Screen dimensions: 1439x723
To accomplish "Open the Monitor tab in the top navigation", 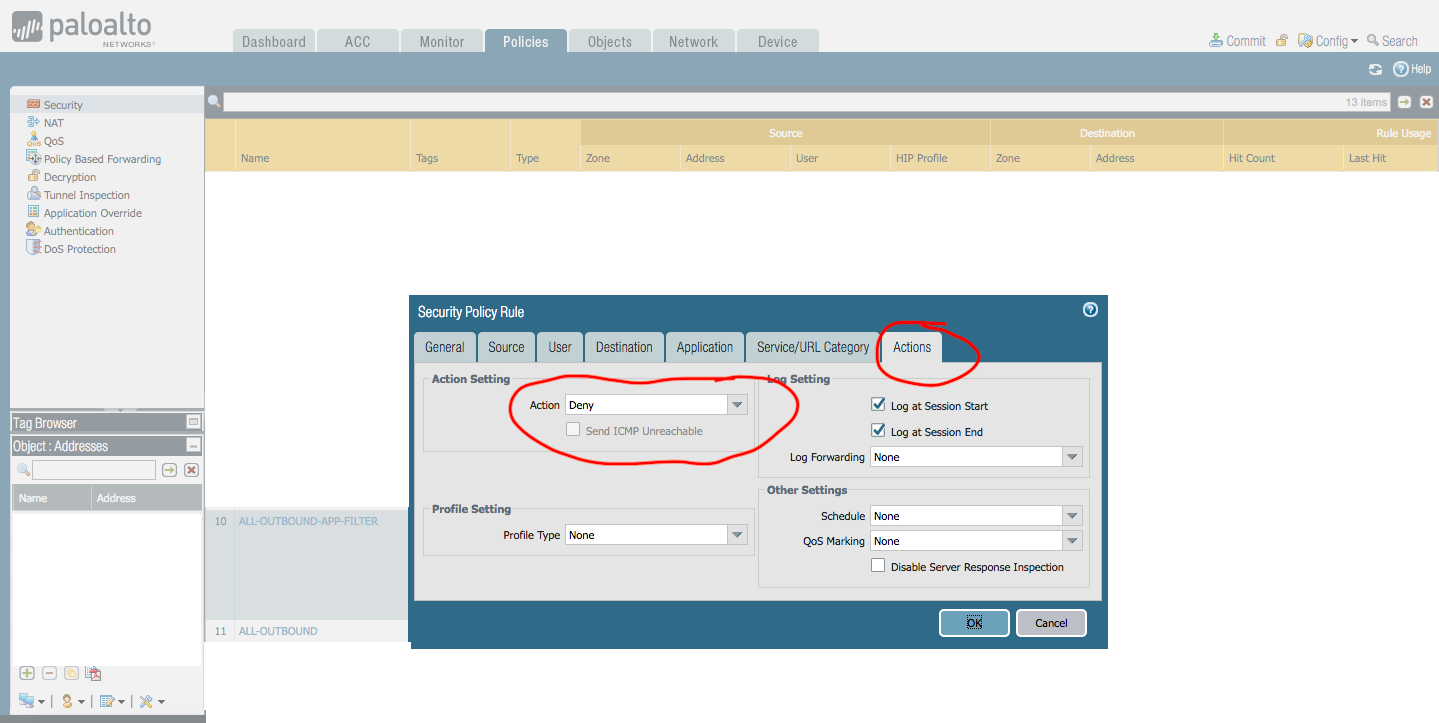I will click(441, 42).
